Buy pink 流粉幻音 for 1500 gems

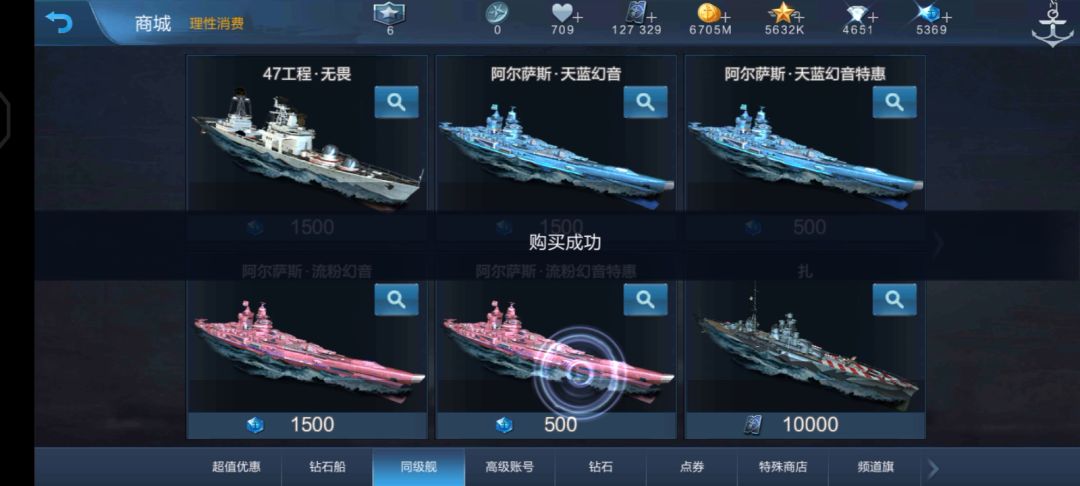click(307, 425)
